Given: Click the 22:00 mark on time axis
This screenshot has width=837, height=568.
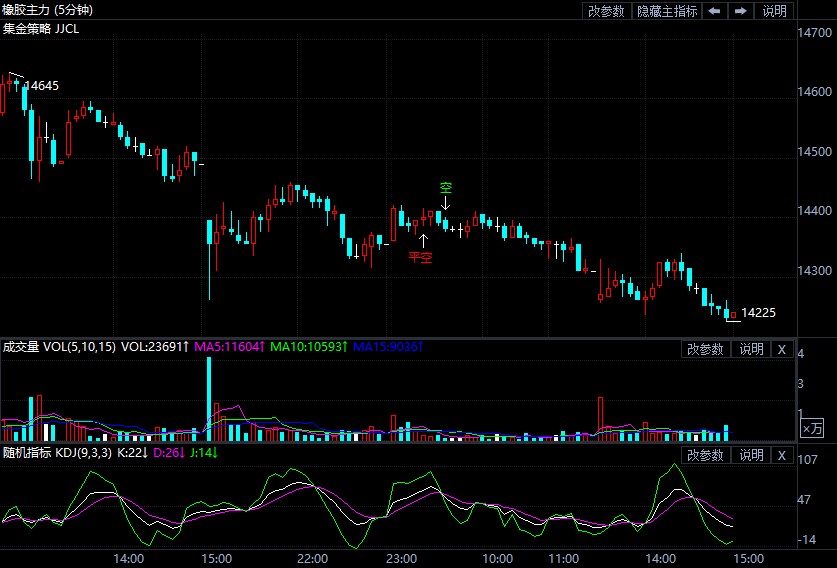Looking at the screenshot, I should tap(313, 558).
